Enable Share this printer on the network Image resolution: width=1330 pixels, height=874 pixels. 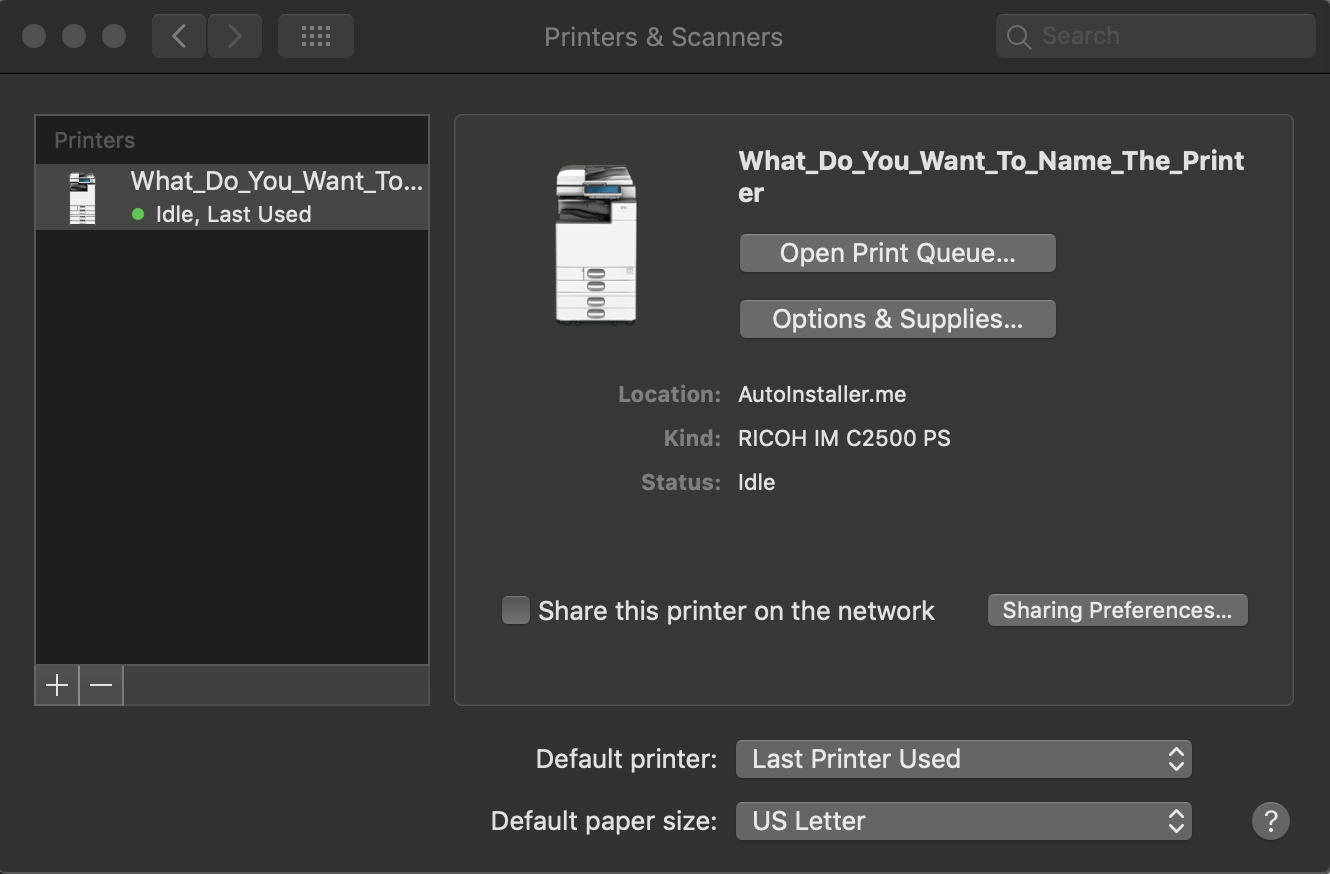516,610
